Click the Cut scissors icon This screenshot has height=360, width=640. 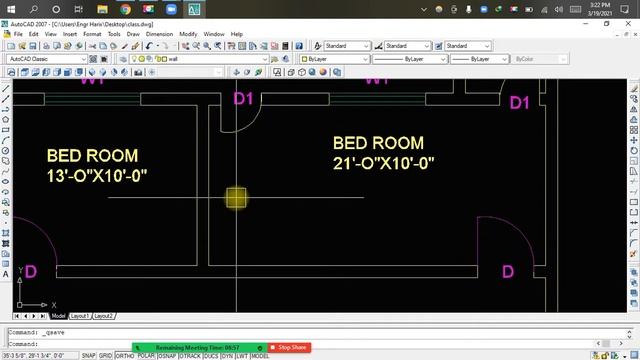(93, 46)
